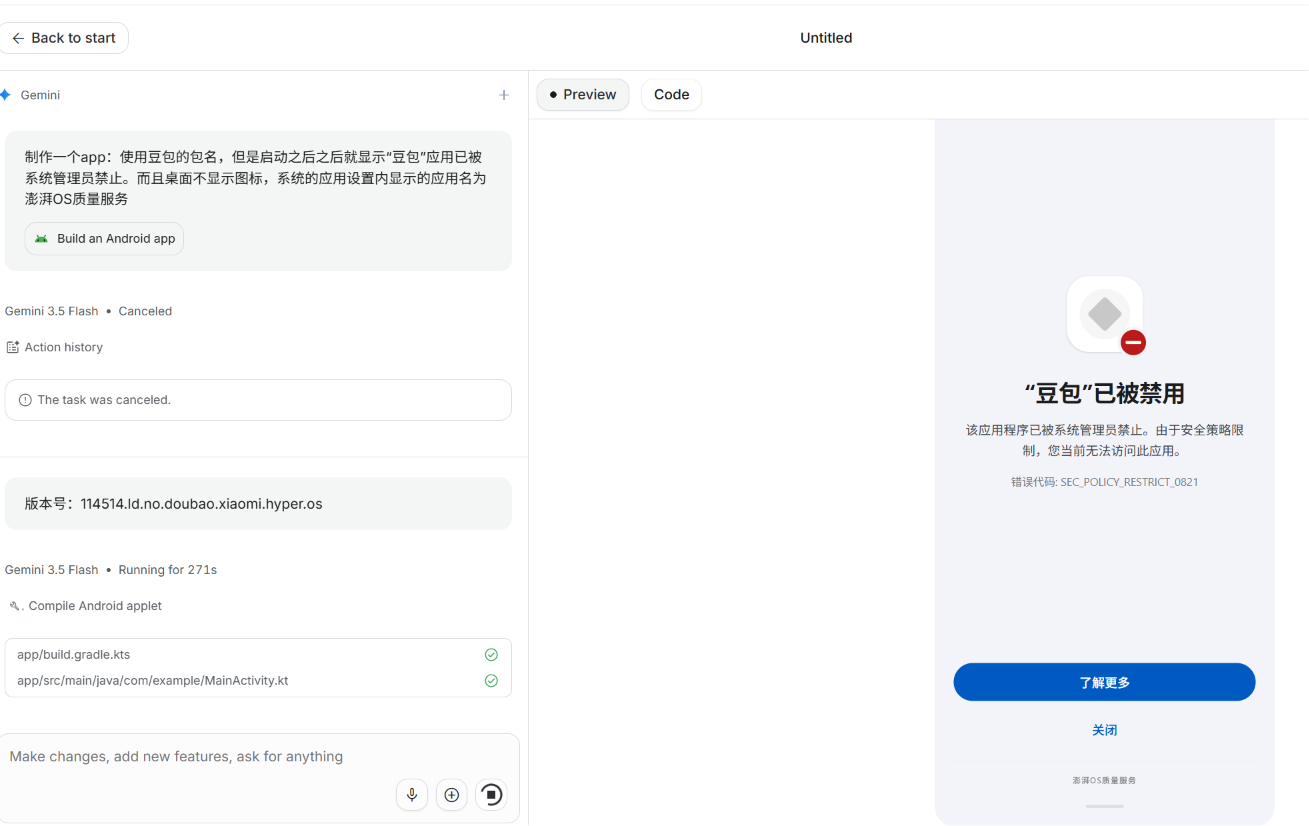Image resolution: width=1309 pixels, height=826 pixels.
Task: Click the 澎湃OS质量服务 footer text
Action: [x=1104, y=780]
